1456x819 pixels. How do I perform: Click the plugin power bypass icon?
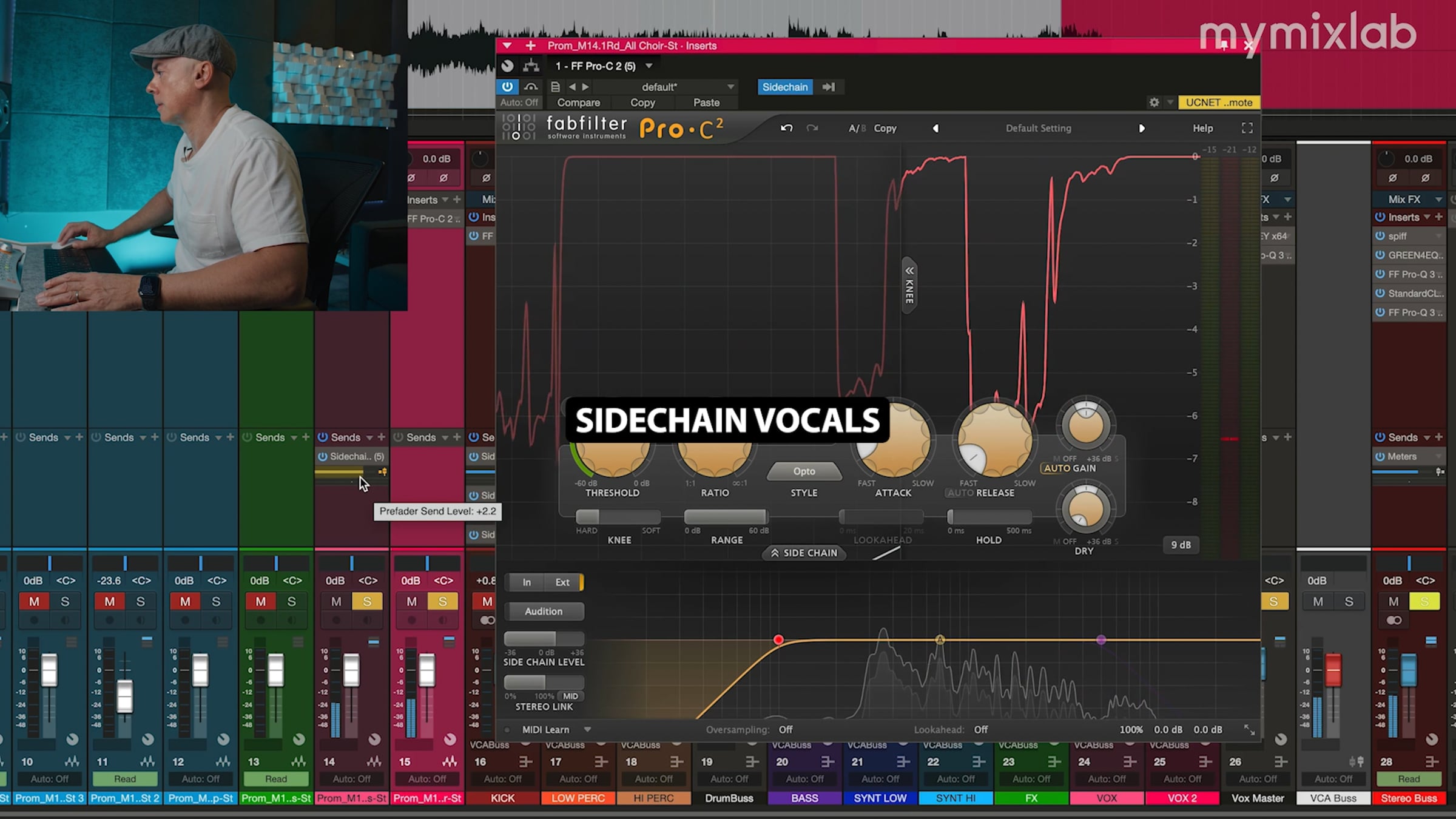point(507,87)
